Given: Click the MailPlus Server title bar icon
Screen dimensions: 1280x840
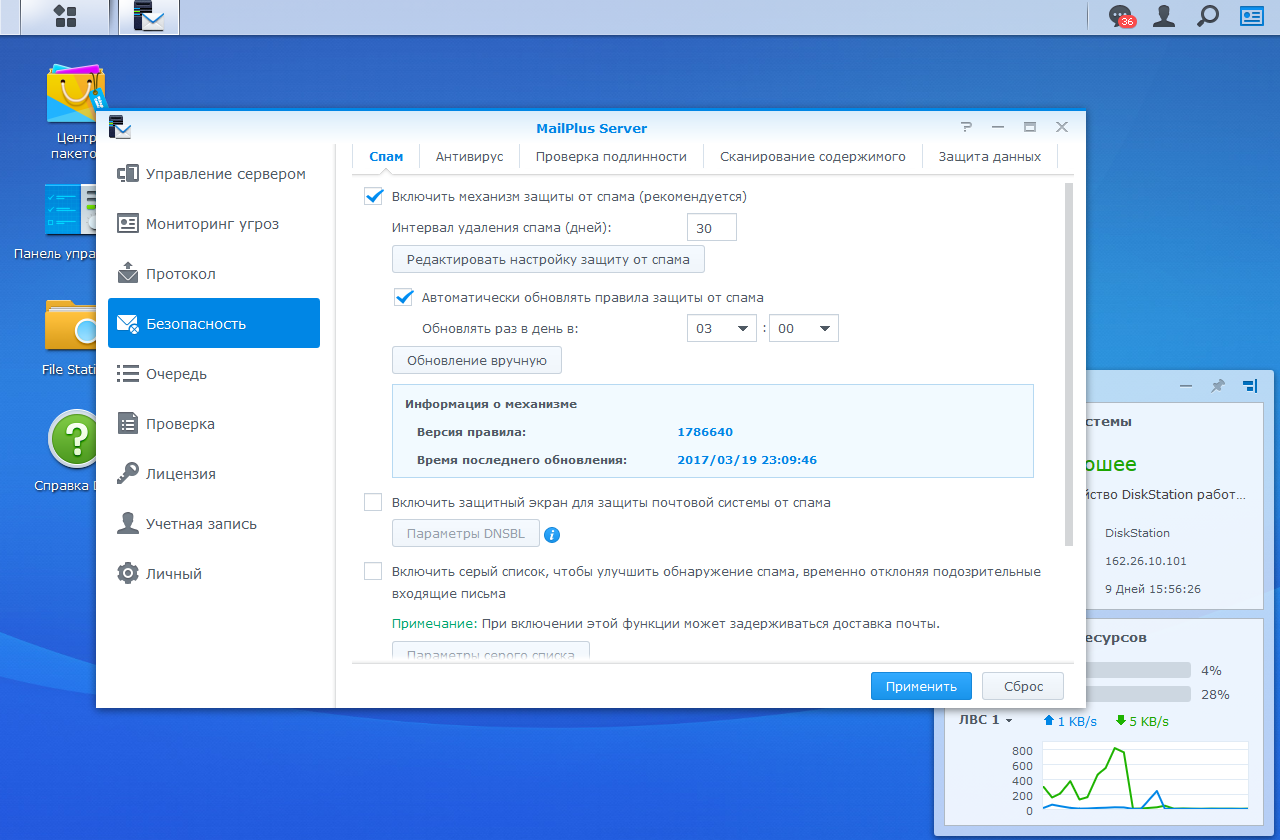Looking at the screenshot, I should [x=120, y=127].
